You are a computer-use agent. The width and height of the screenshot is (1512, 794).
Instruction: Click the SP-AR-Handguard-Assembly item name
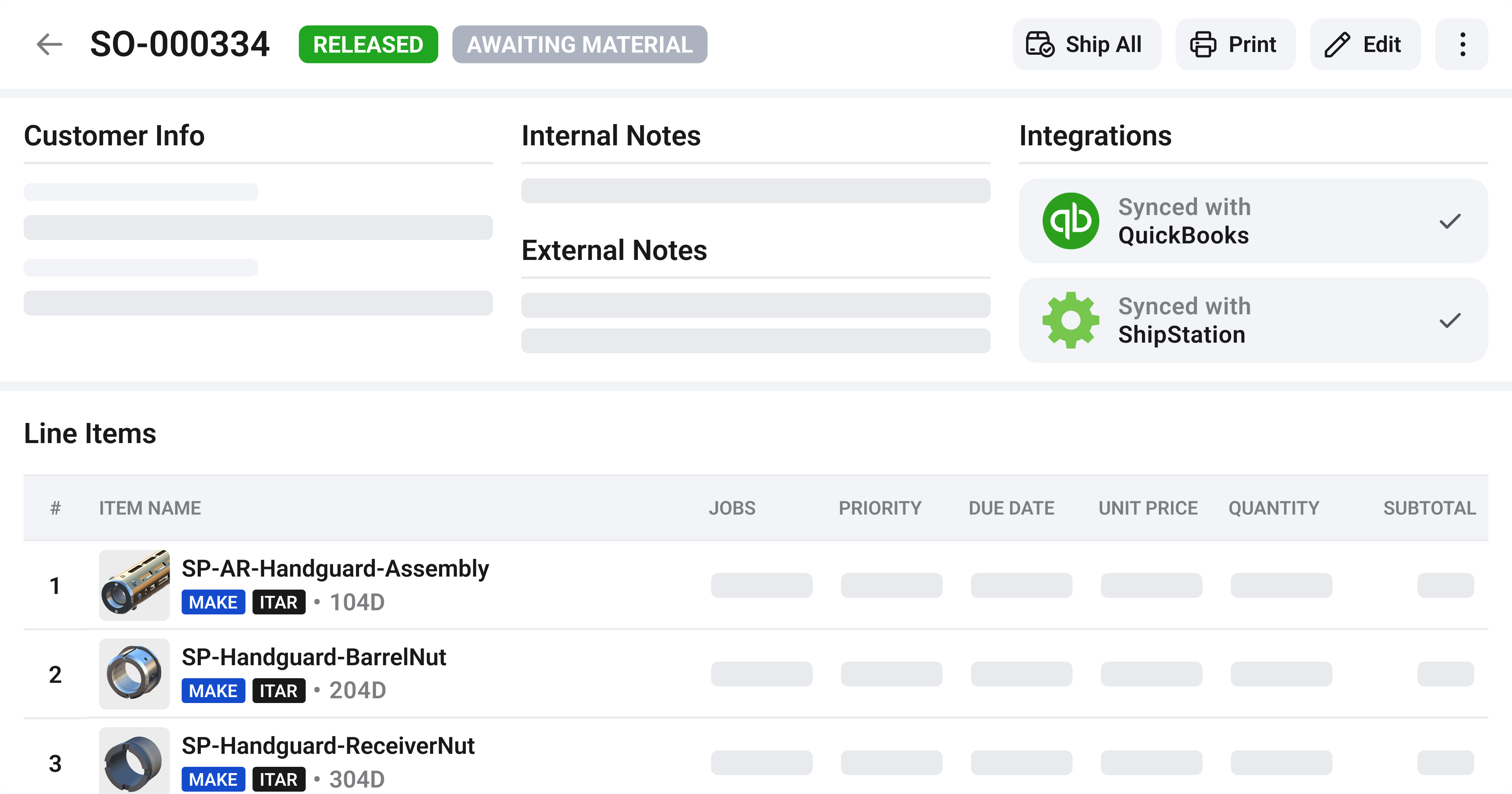point(335,568)
